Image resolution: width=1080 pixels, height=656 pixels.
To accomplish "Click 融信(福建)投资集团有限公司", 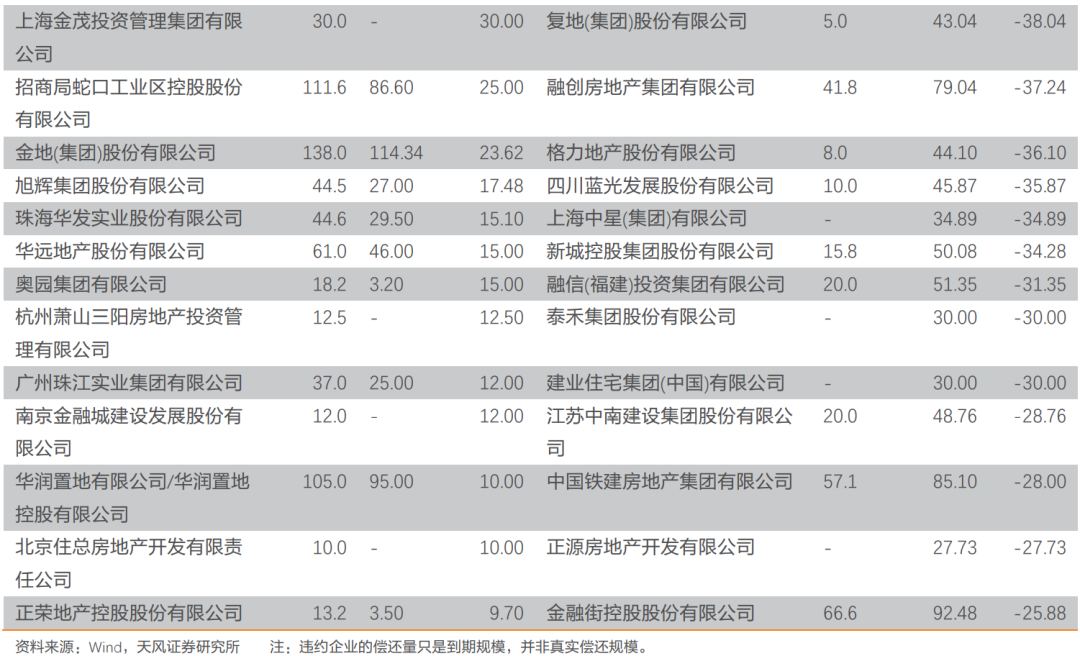I will pos(665,285).
